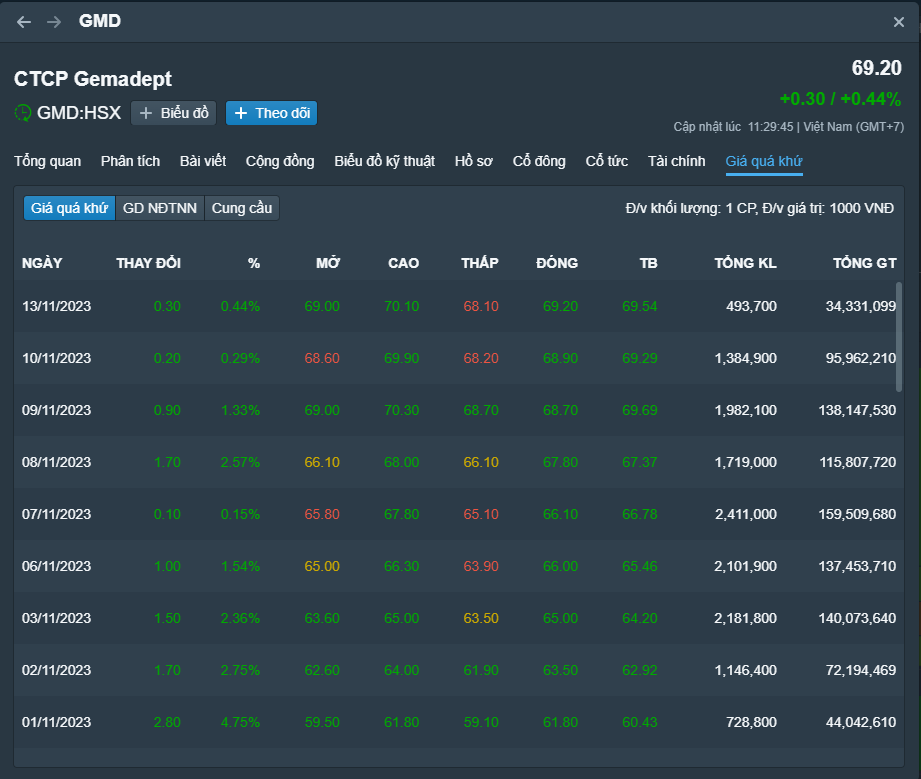
Task: Click percent change 2.75%
Action: [240, 670]
